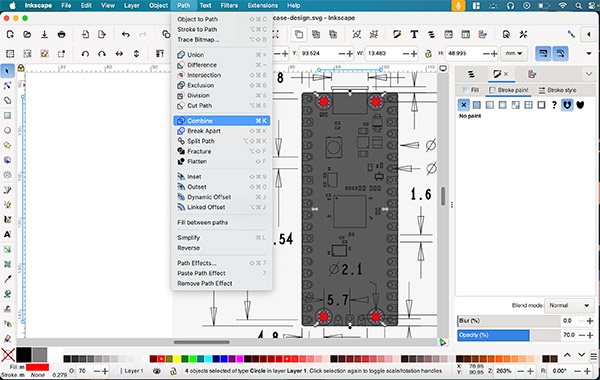The width and height of the screenshot is (600, 380).
Task: Toggle scale stroke width button
Action: pyautogui.click(x=543, y=54)
